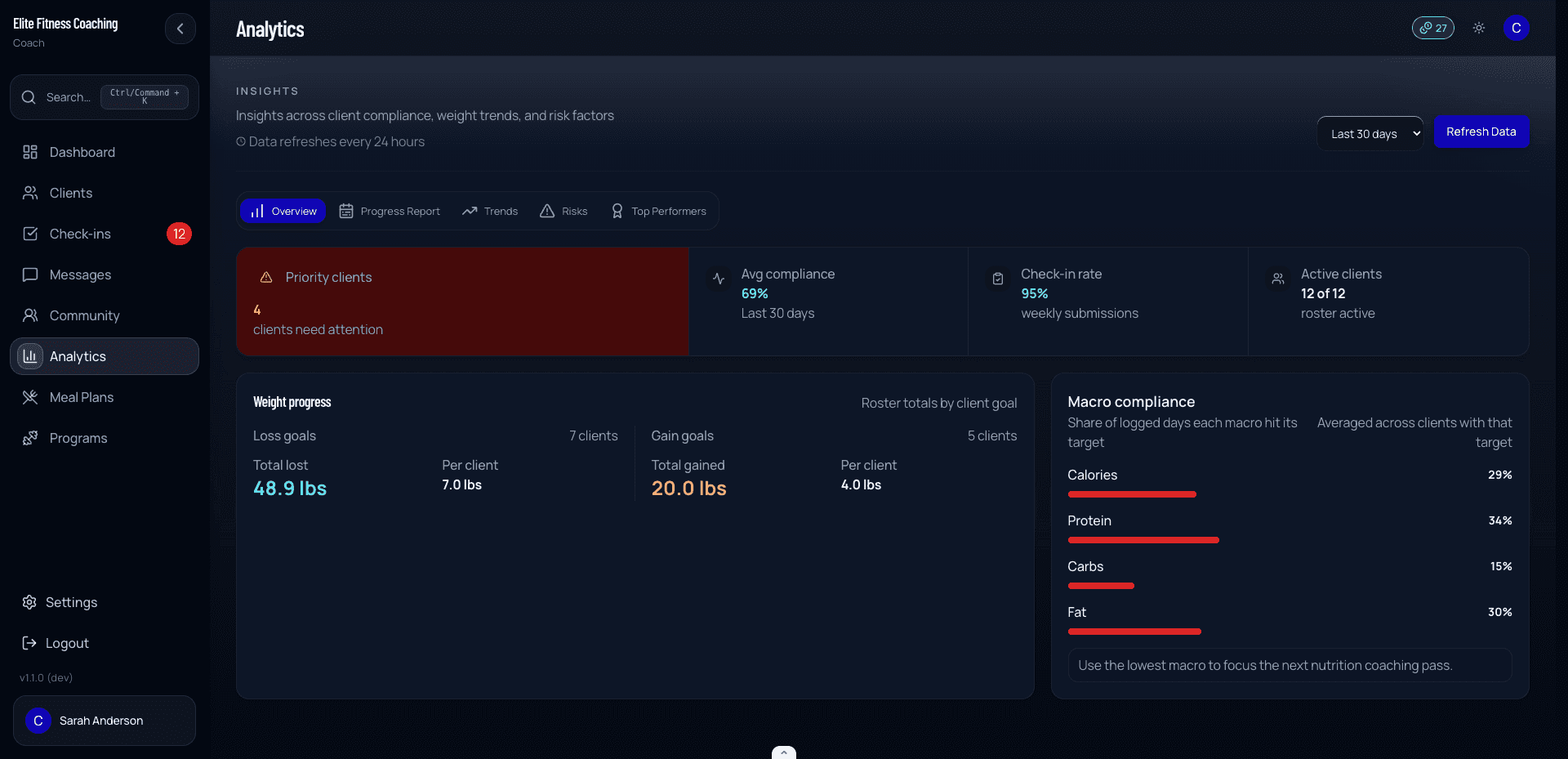Click the Community icon in sidebar

coord(30,315)
